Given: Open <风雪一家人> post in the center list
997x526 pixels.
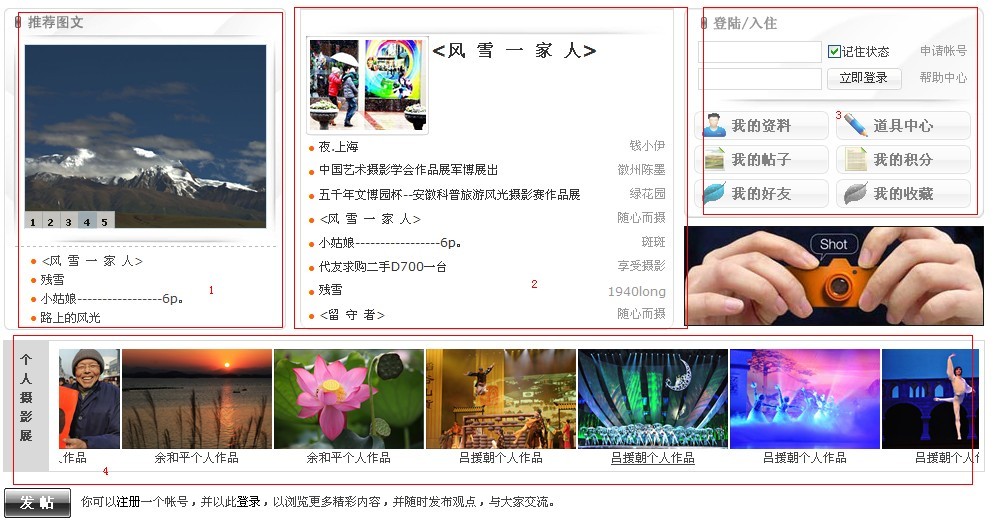Looking at the screenshot, I should click(x=369, y=219).
